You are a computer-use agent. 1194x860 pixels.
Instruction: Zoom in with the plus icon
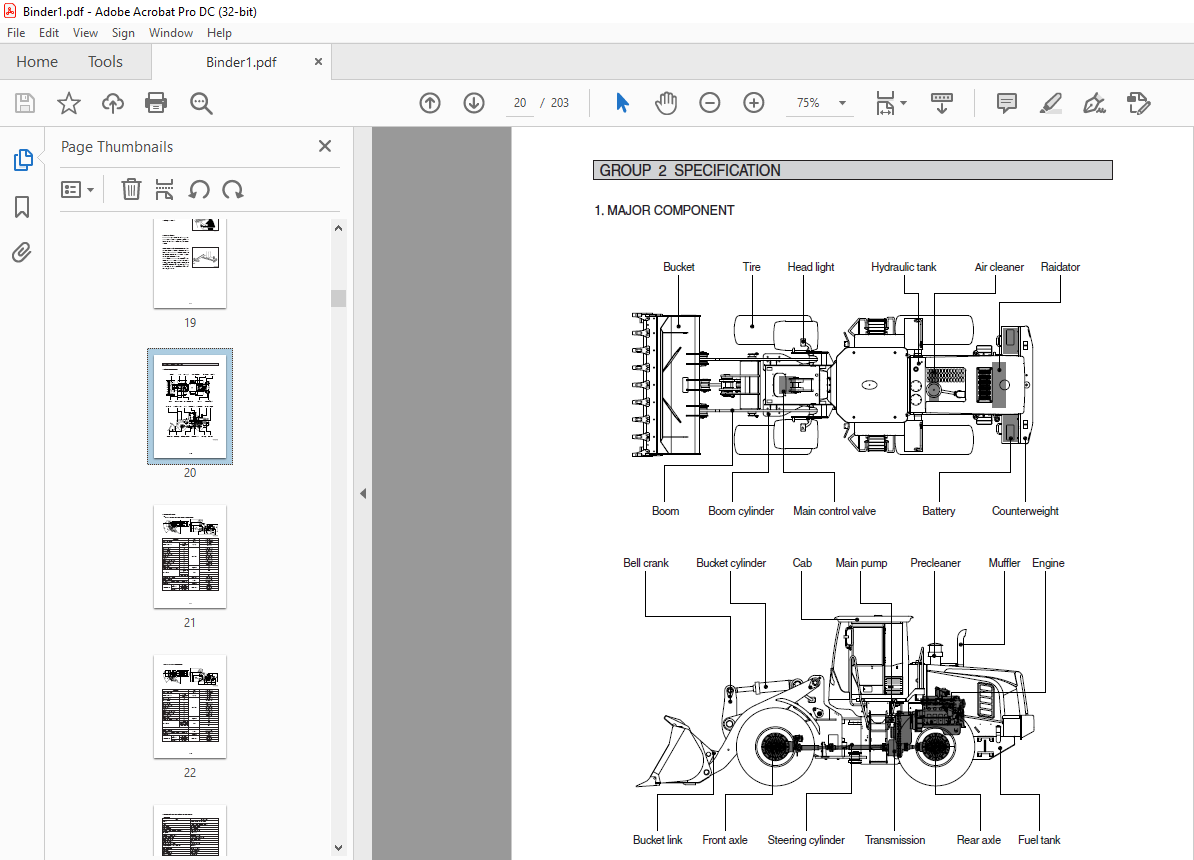[x=754, y=103]
